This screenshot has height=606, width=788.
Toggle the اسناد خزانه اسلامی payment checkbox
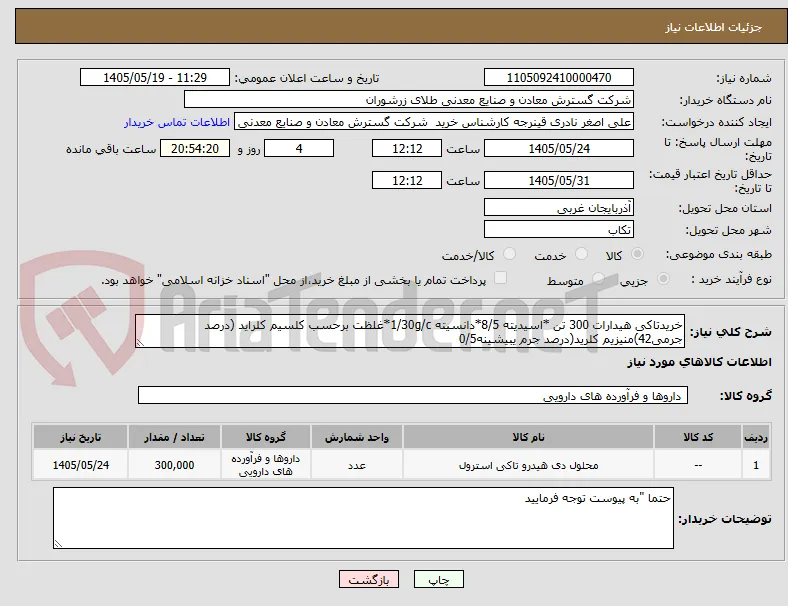point(501,278)
